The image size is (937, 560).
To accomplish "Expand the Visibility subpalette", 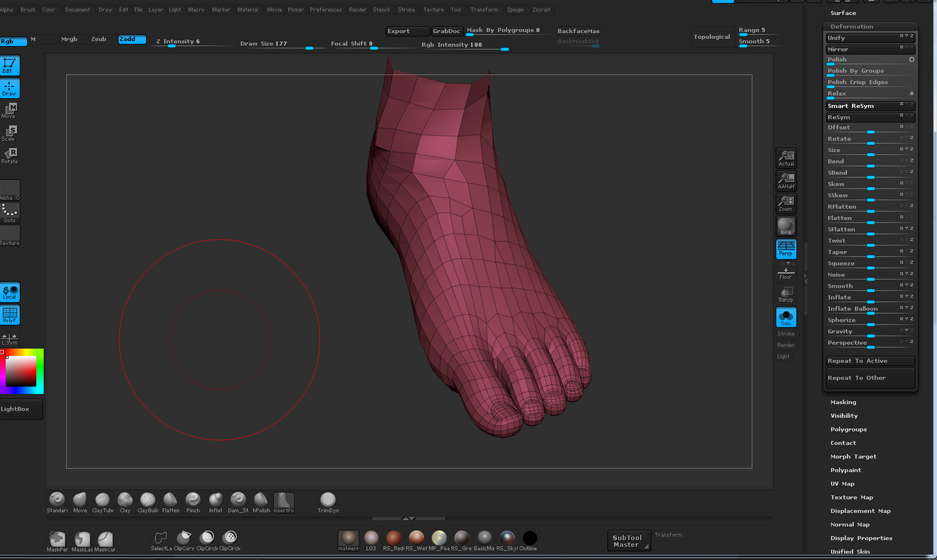I will click(x=844, y=416).
